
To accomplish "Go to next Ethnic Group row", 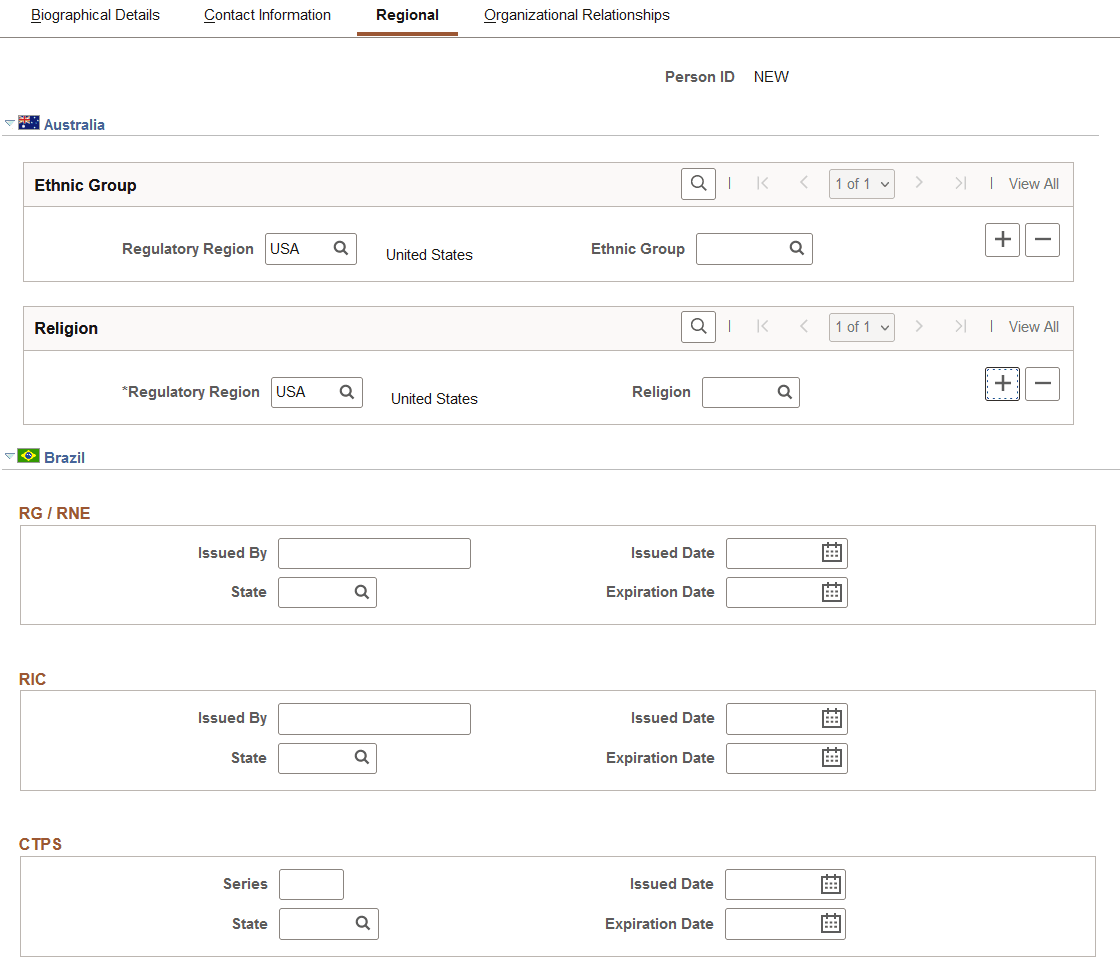I will 919,183.
